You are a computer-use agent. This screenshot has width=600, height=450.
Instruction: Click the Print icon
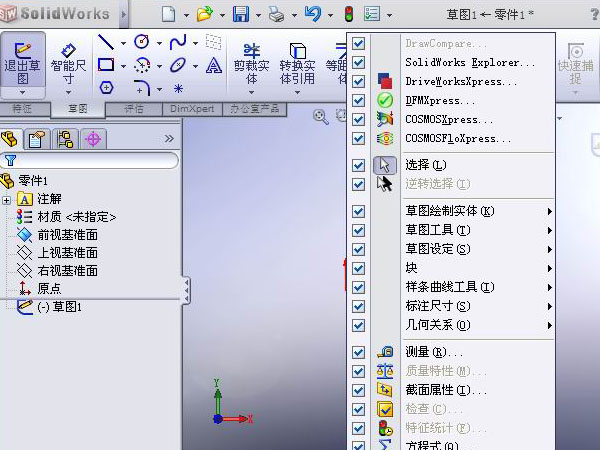pos(276,15)
